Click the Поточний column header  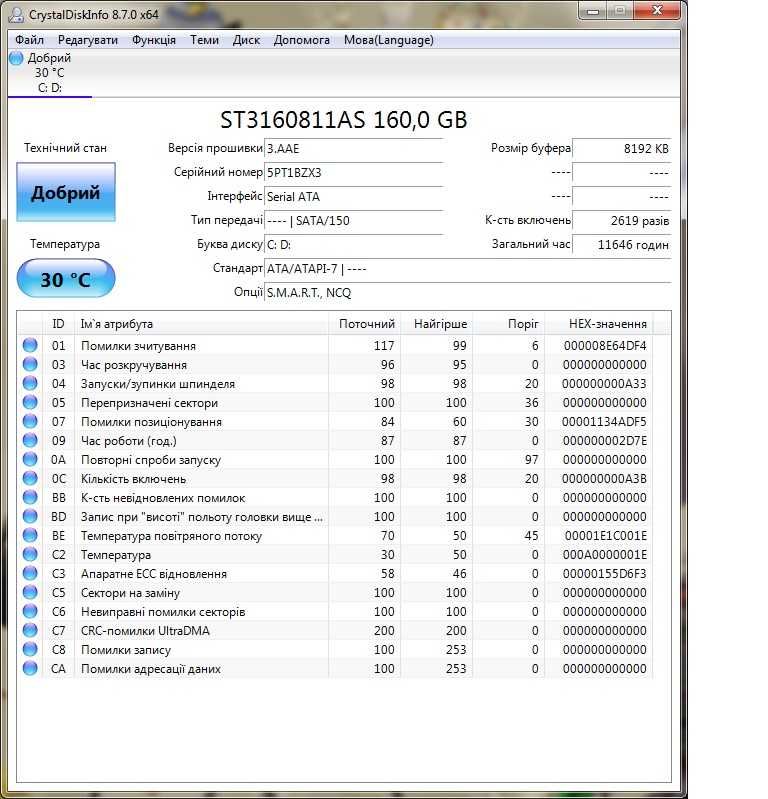click(x=365, y=324)
